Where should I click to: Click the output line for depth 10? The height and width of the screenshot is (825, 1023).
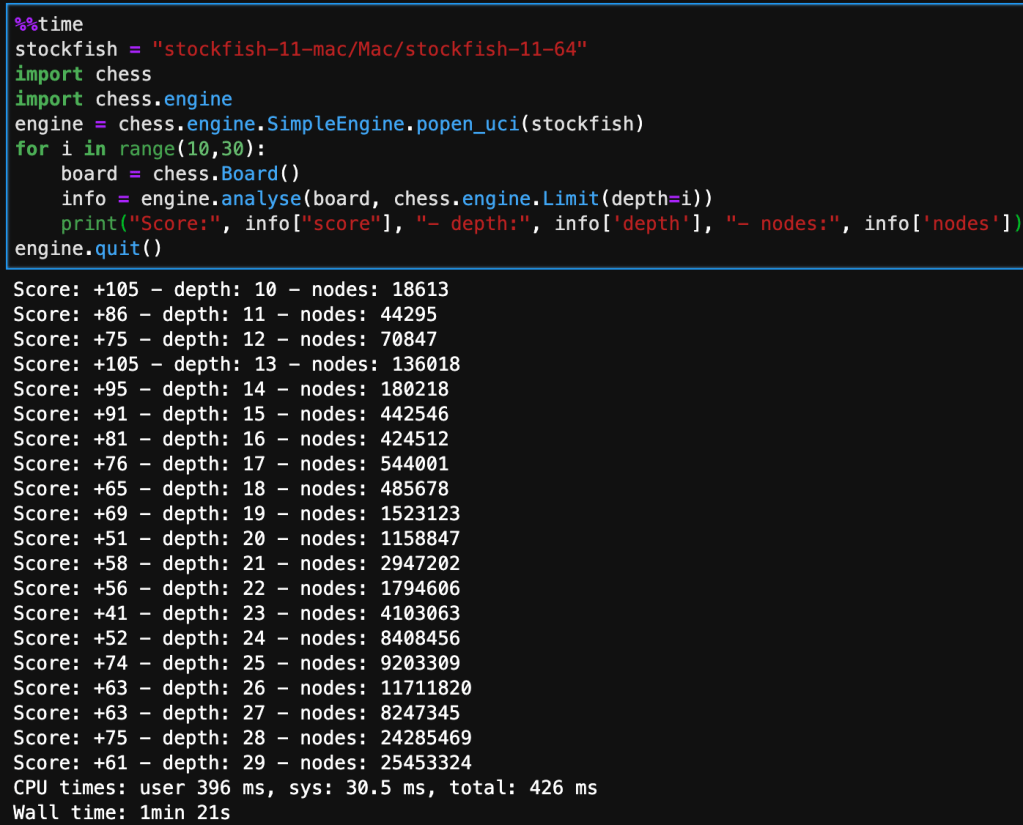[230, 289]
